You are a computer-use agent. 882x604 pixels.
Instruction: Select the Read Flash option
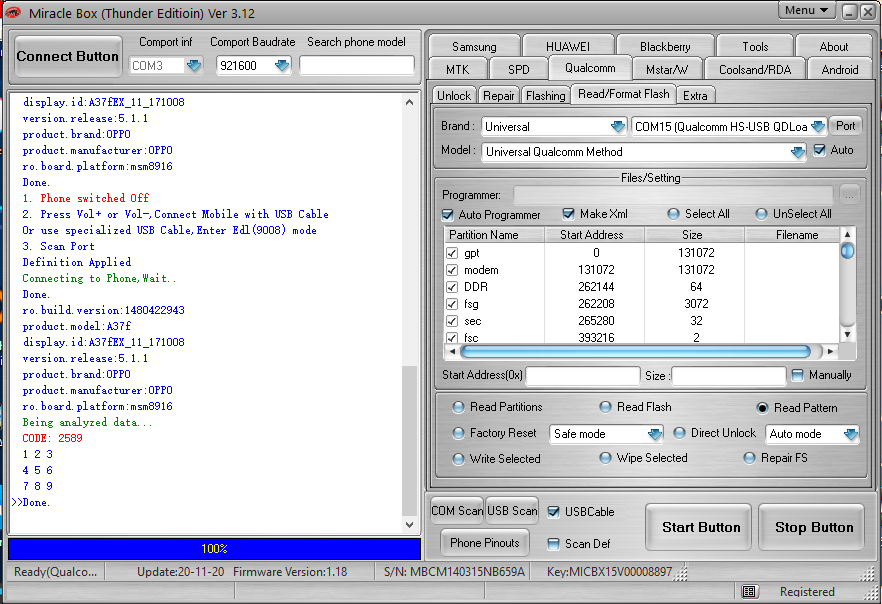[605, 407]
